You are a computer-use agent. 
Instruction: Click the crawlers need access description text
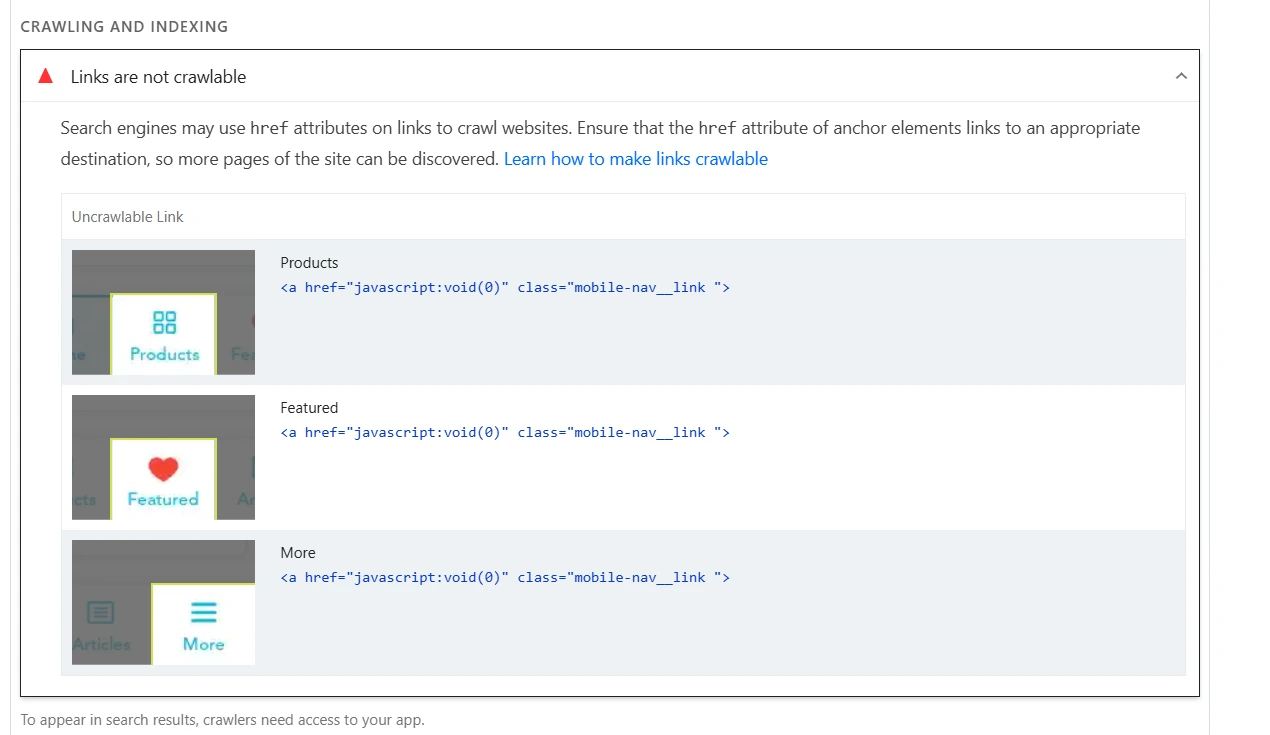[x=222, y=720]
